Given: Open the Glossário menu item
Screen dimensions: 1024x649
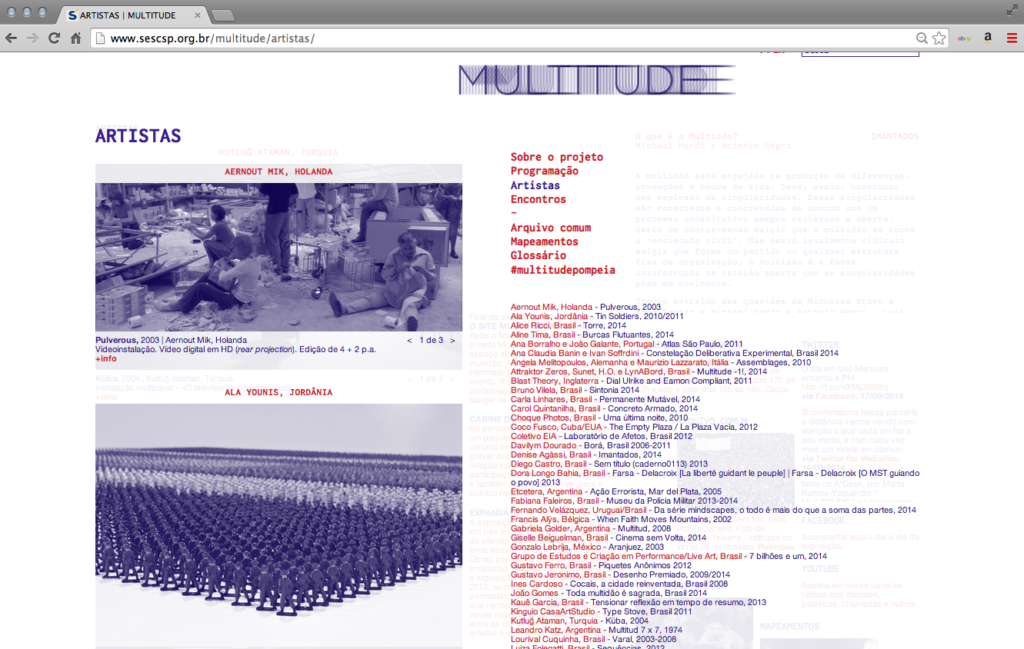Looking at the screenshot, I should [538, 255].
